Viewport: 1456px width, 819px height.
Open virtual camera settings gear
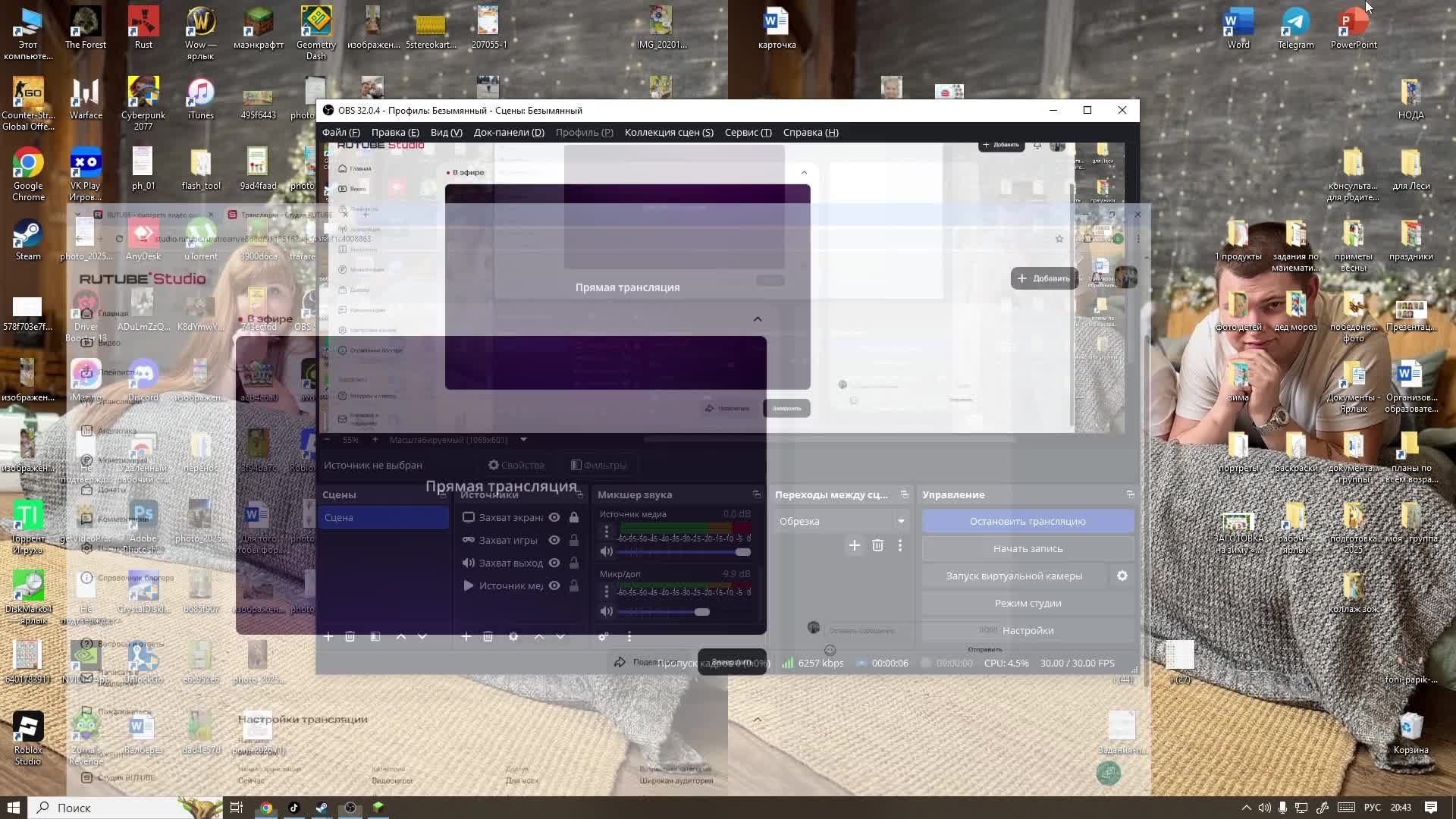click(1122, 576)
